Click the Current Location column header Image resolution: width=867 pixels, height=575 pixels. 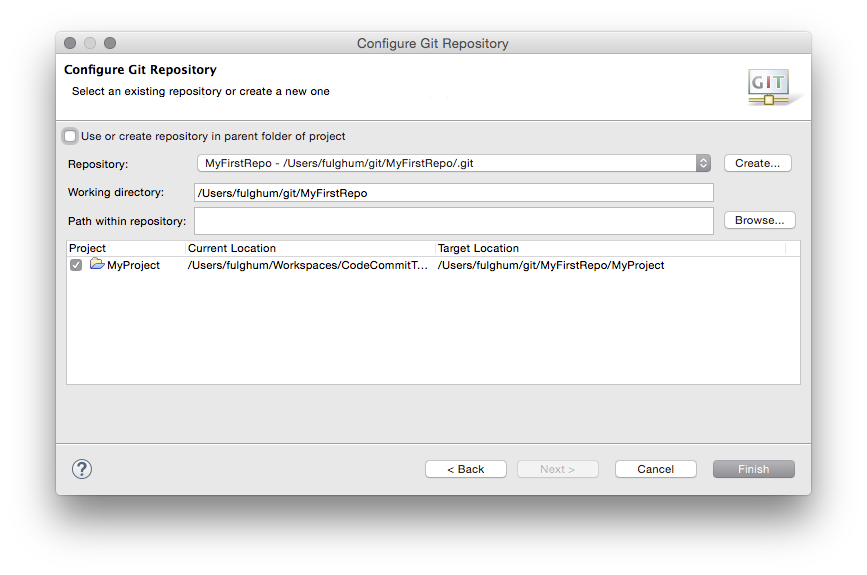click(x=310, y=248)
